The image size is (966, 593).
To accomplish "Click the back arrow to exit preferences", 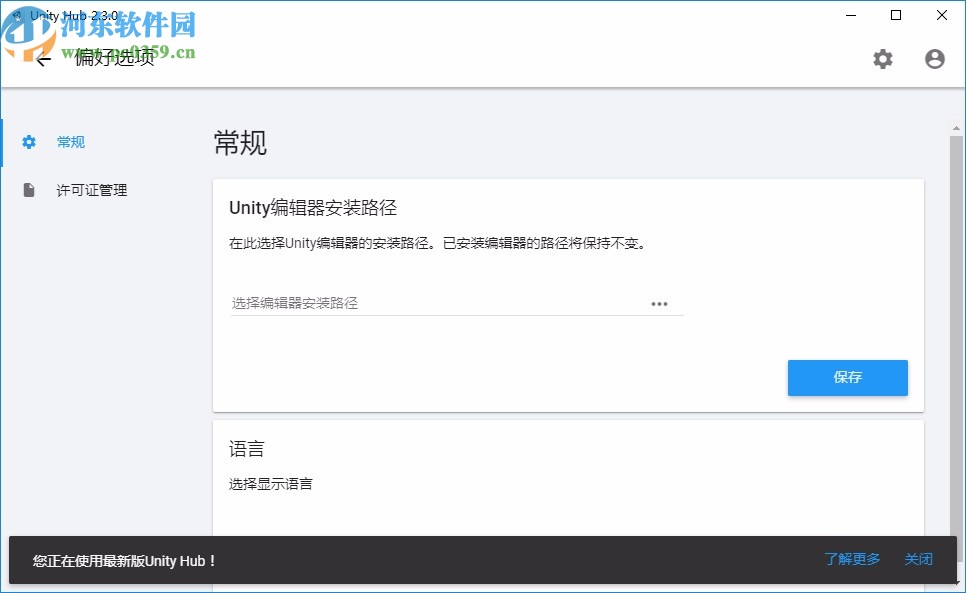I will pyautogui.click(x=42, y=59).
